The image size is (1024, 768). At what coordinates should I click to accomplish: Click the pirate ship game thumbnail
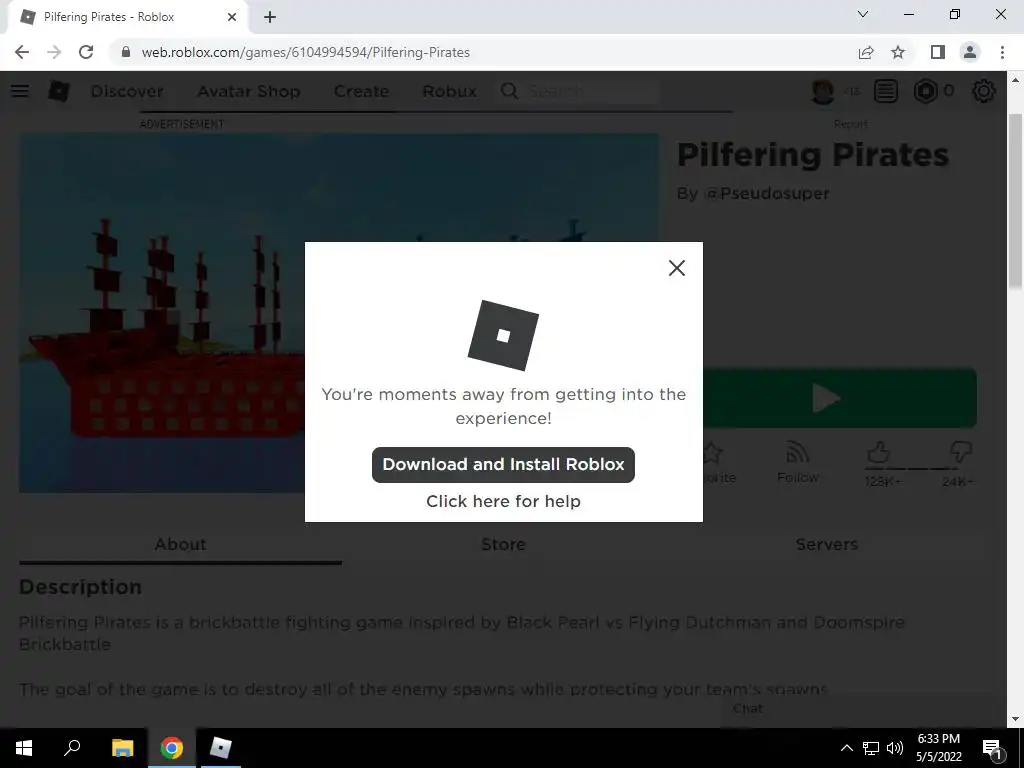tap(338, 313)
